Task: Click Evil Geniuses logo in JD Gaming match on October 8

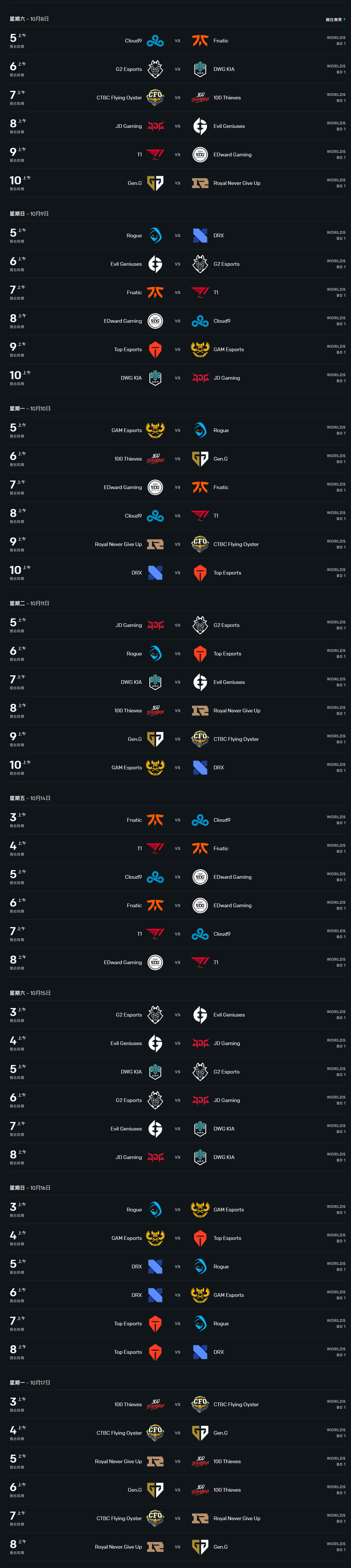Action: pyautogui.click(x=200, y=126)
